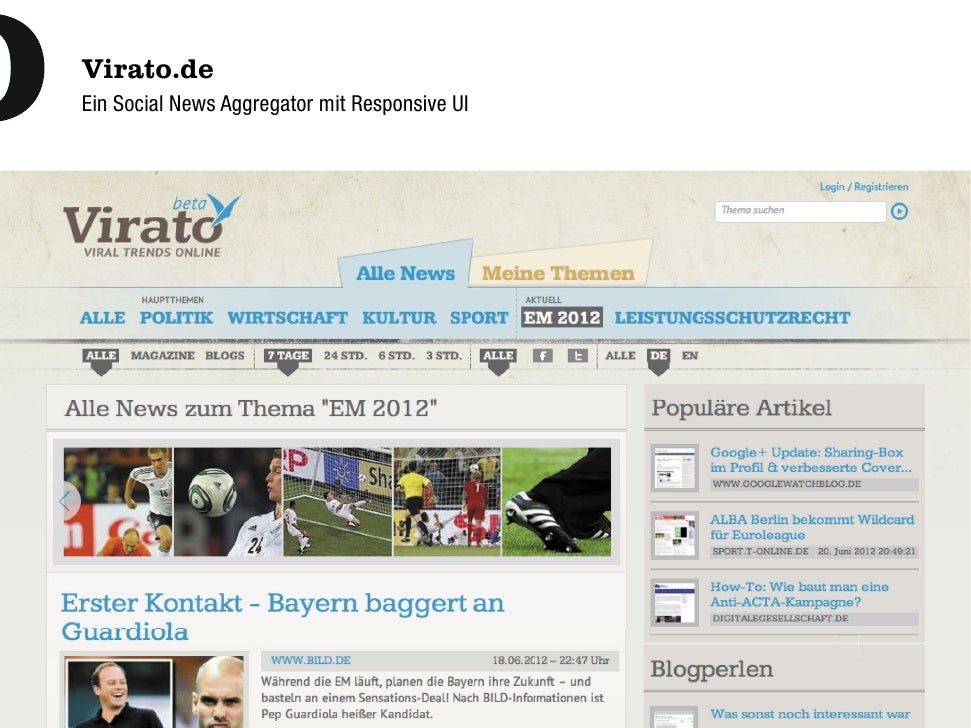Open How-To Anti-ACTA-Kampagne article
Image resolution: width=971 pixels, height=728 pixels.
point(799,594)
